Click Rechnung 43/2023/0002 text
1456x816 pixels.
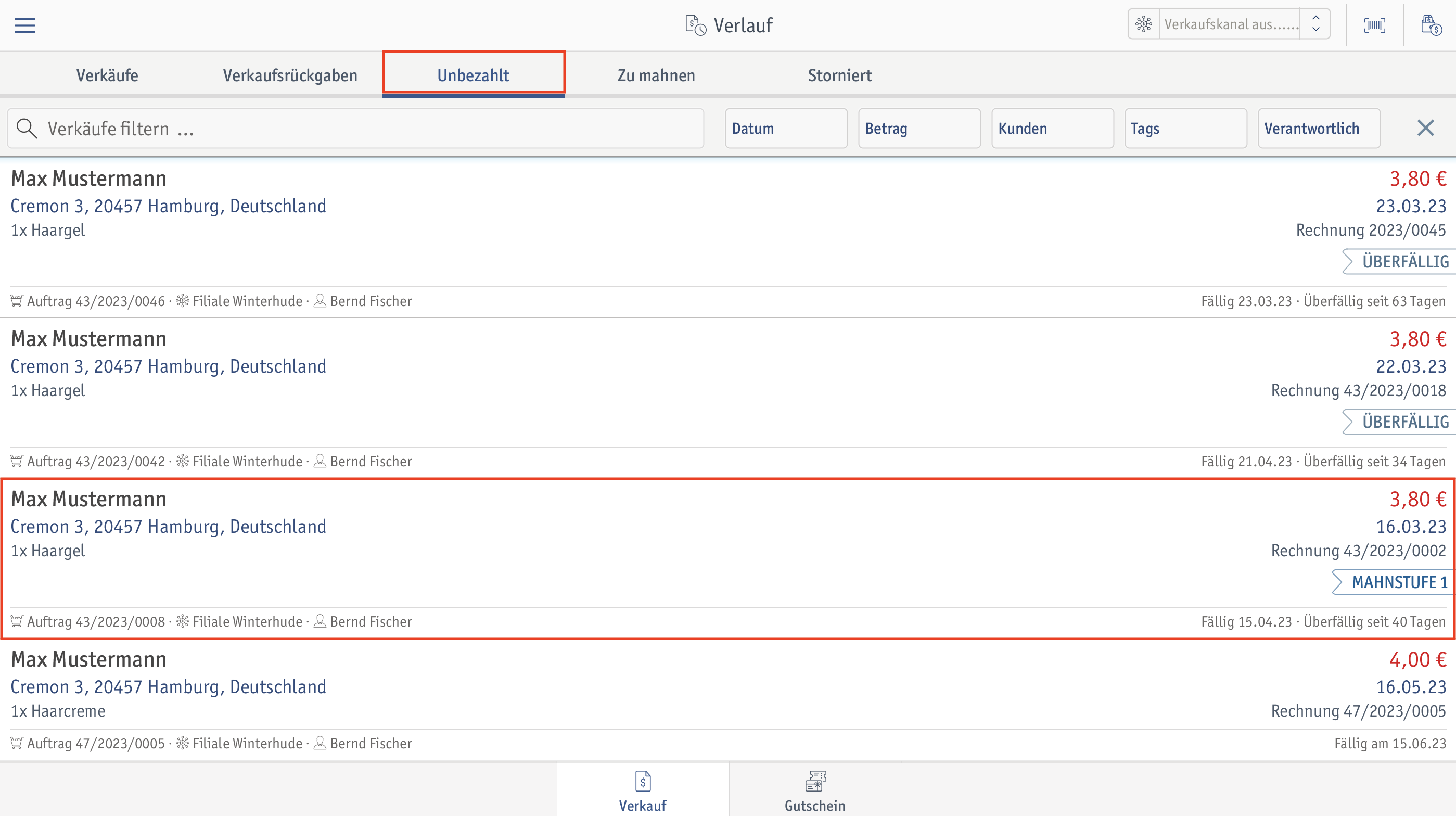[1358, 551]
